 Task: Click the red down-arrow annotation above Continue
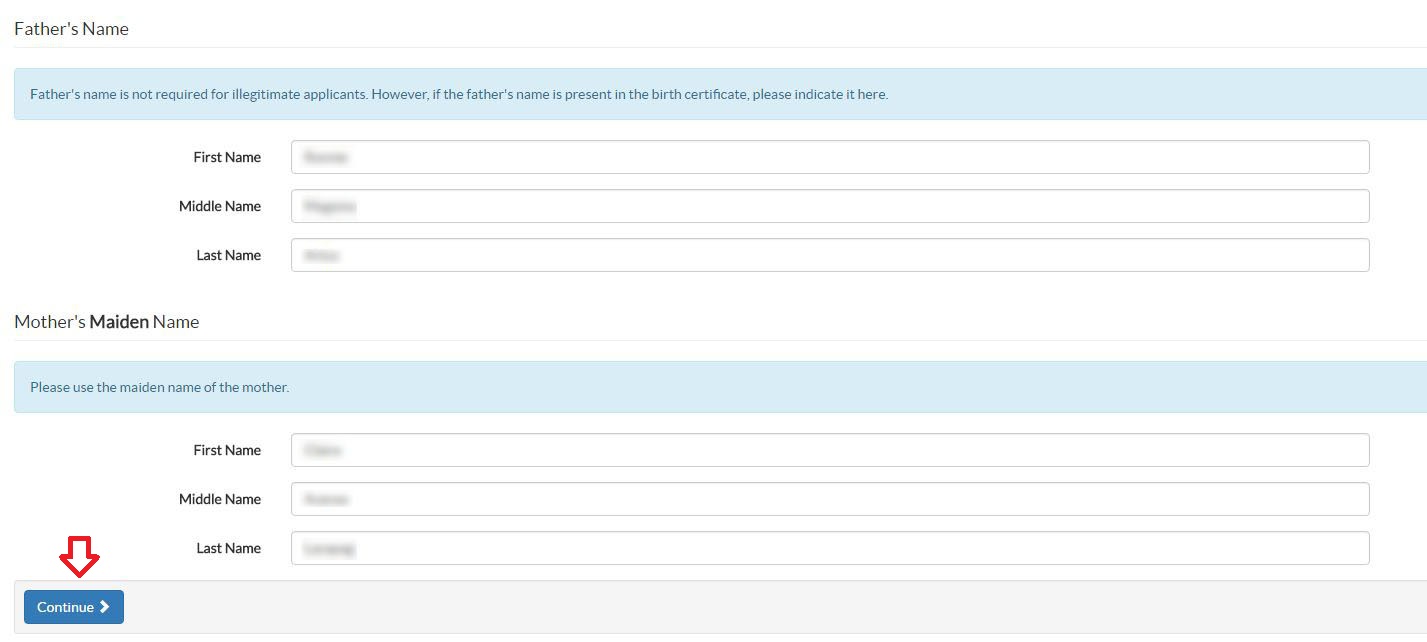(79, 556)
